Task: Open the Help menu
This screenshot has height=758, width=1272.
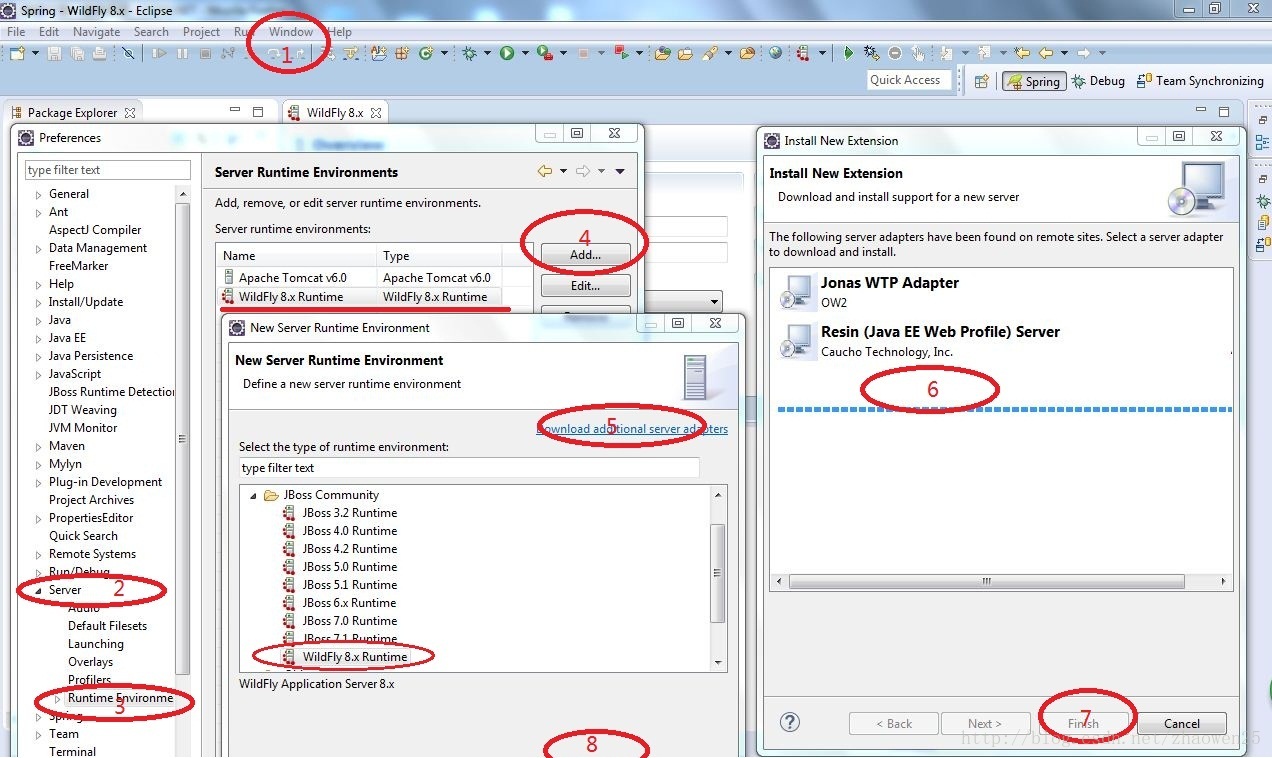Action: tap(340, 32)
